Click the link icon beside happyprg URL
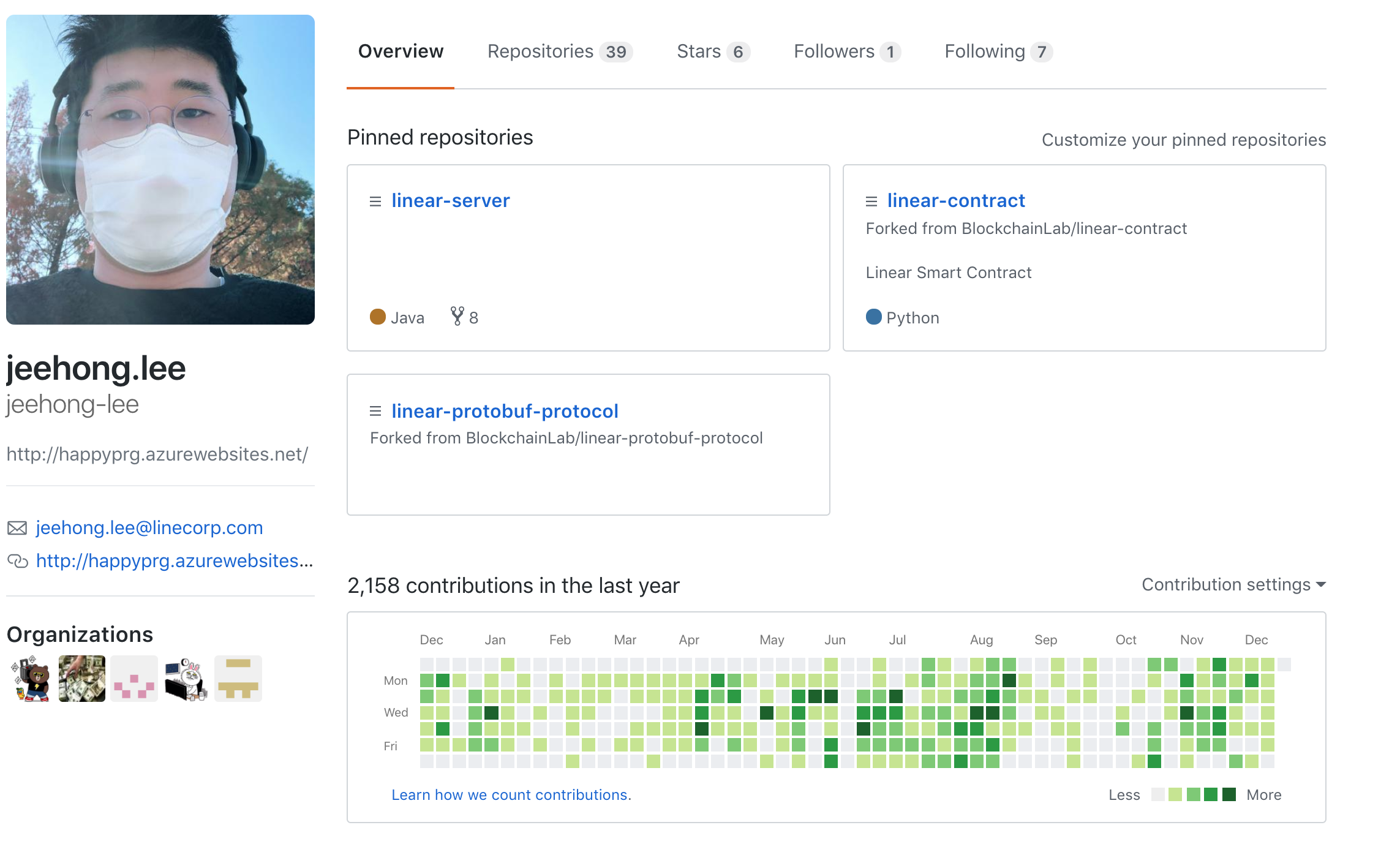Viewport: 1400px width, 844px height. coord(18,560)
